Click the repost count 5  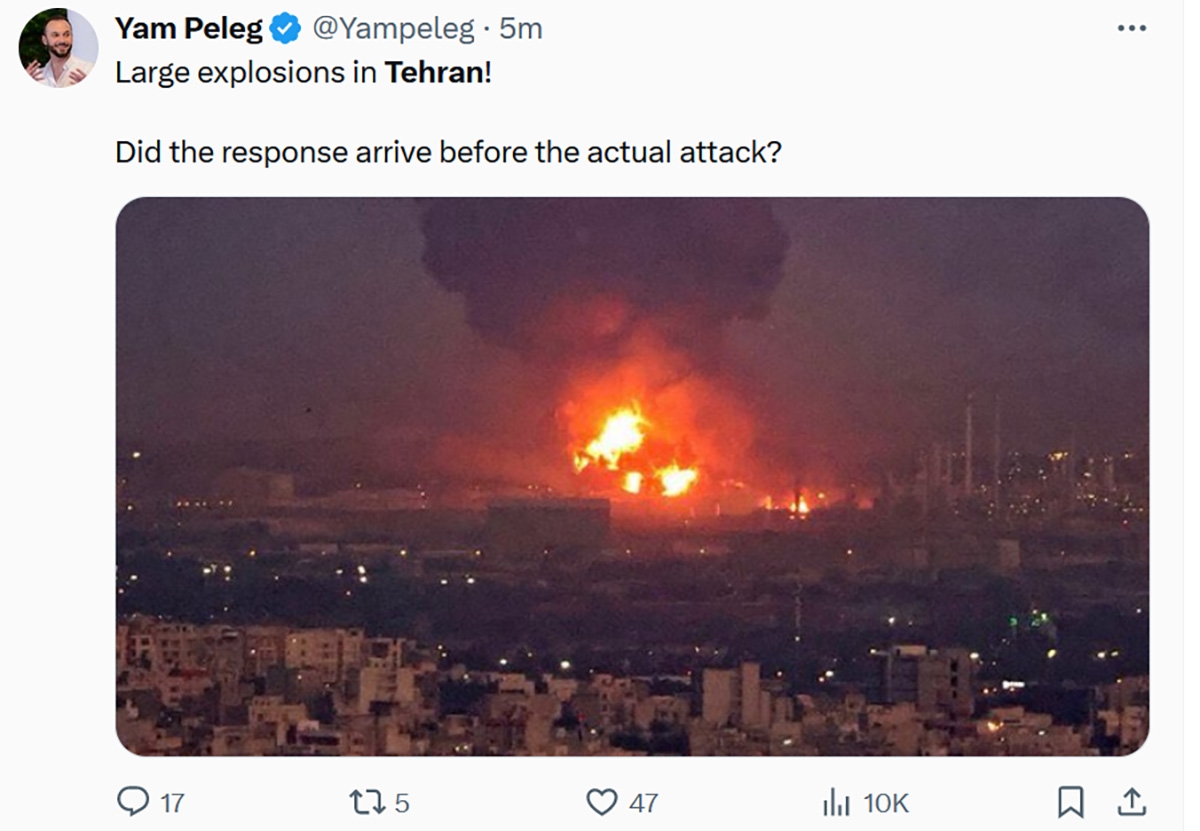(401, 802)
